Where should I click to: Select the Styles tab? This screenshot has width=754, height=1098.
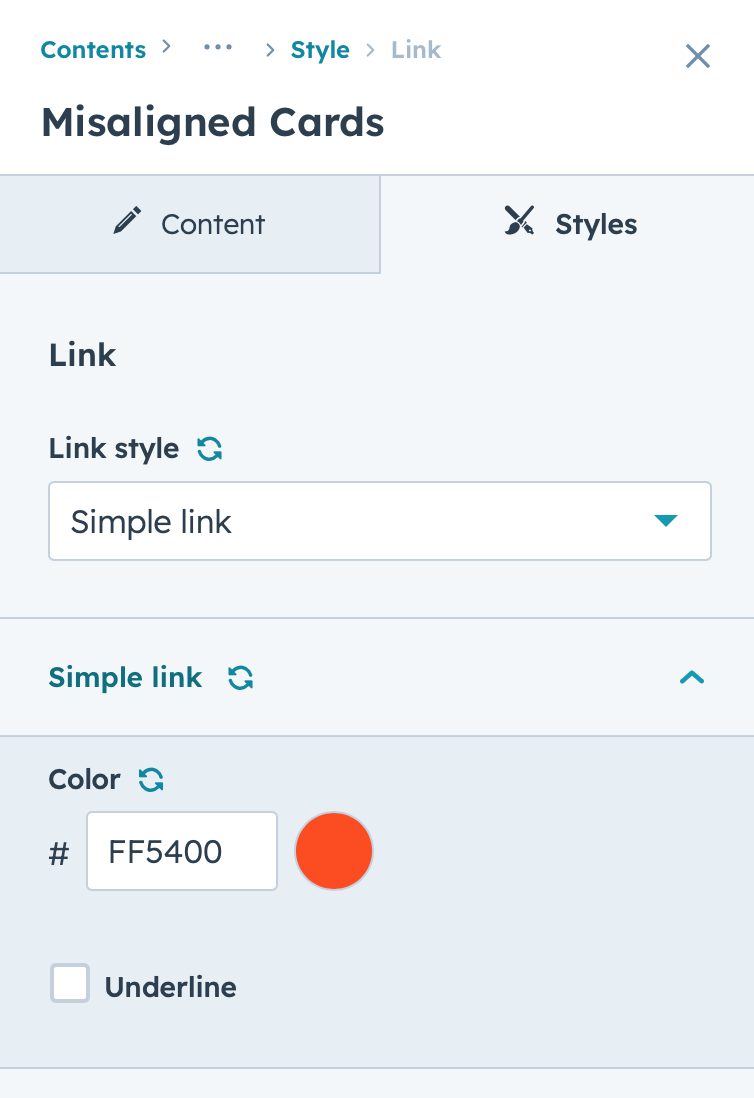(568, 224)
